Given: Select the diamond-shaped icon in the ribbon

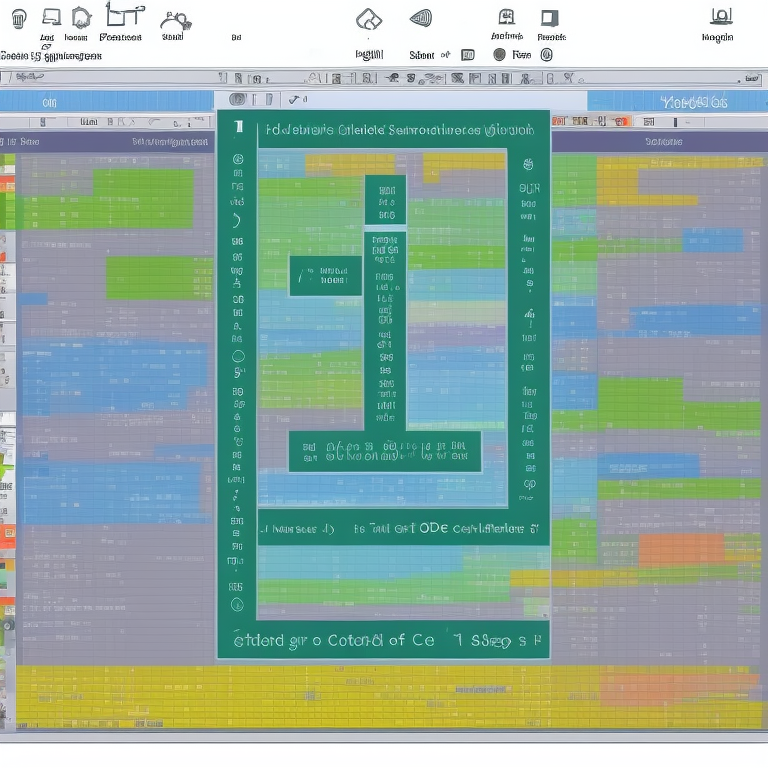Looking at the screenshot, I should tap(369, 19).
